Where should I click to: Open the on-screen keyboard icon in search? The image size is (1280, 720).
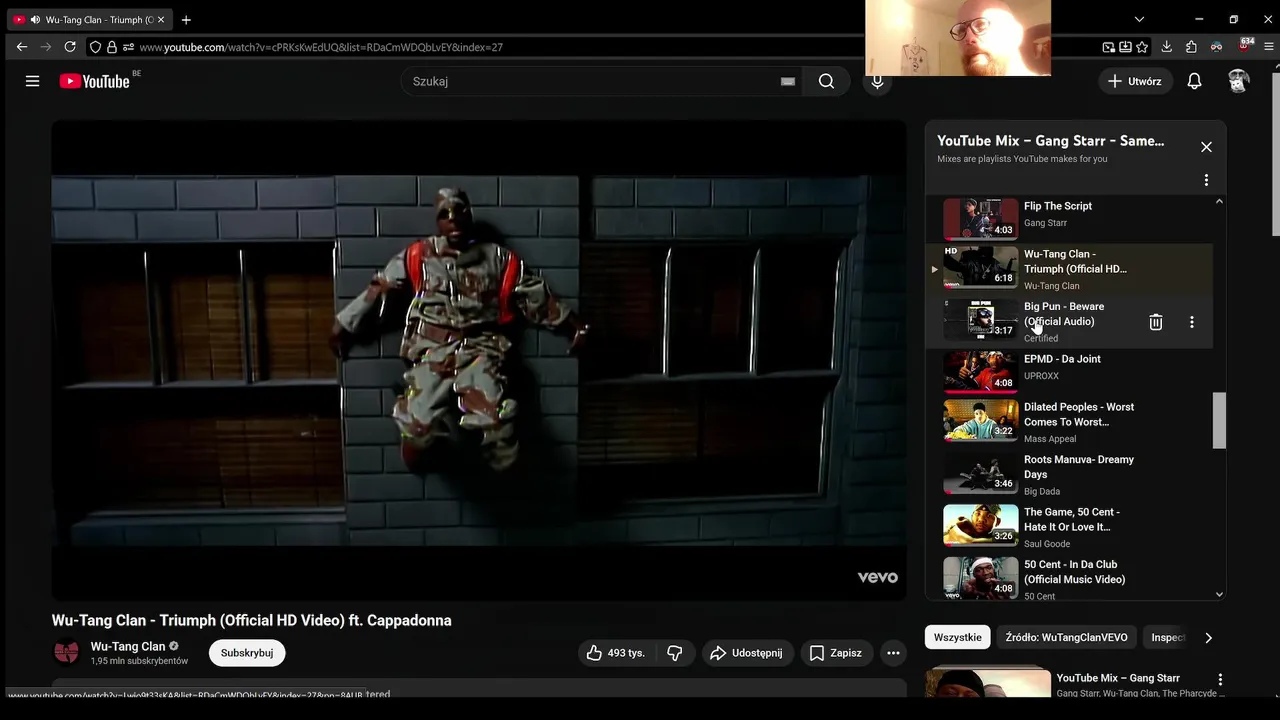[x=788, y=81]
